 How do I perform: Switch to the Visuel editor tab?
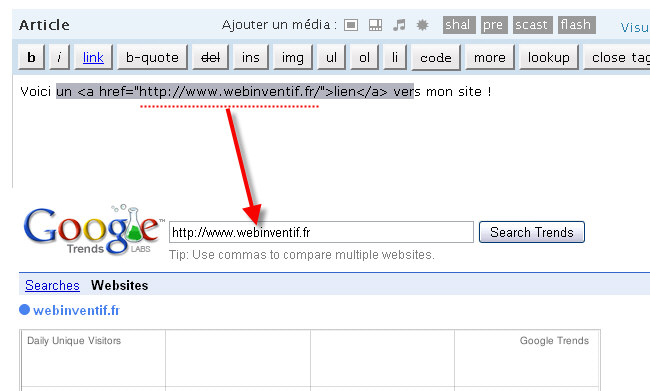click(x=635, y=27)
